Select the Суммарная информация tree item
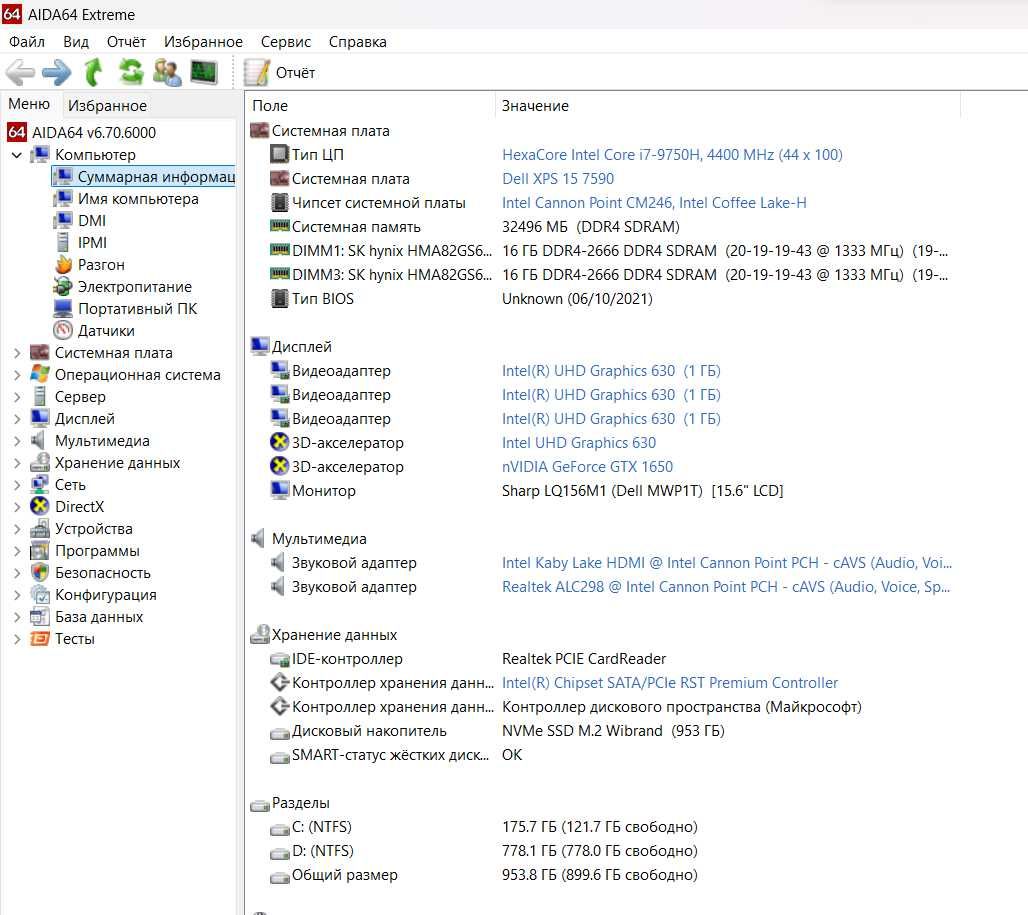Image resolution: width=1028 pixels, height=915 pixels. 144,177
